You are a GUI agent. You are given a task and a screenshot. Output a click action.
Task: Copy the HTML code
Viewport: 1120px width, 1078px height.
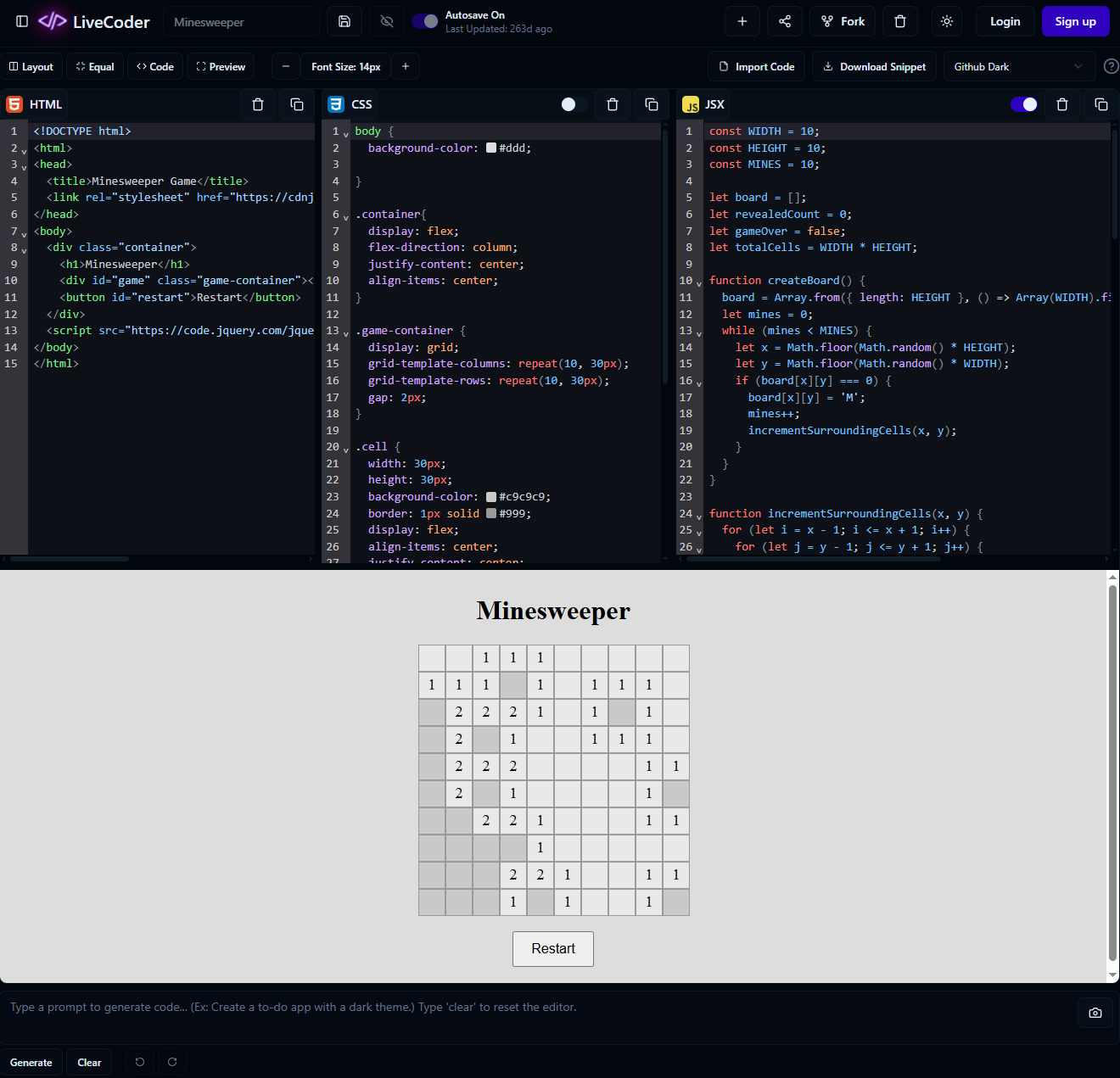tap(297, 104)
